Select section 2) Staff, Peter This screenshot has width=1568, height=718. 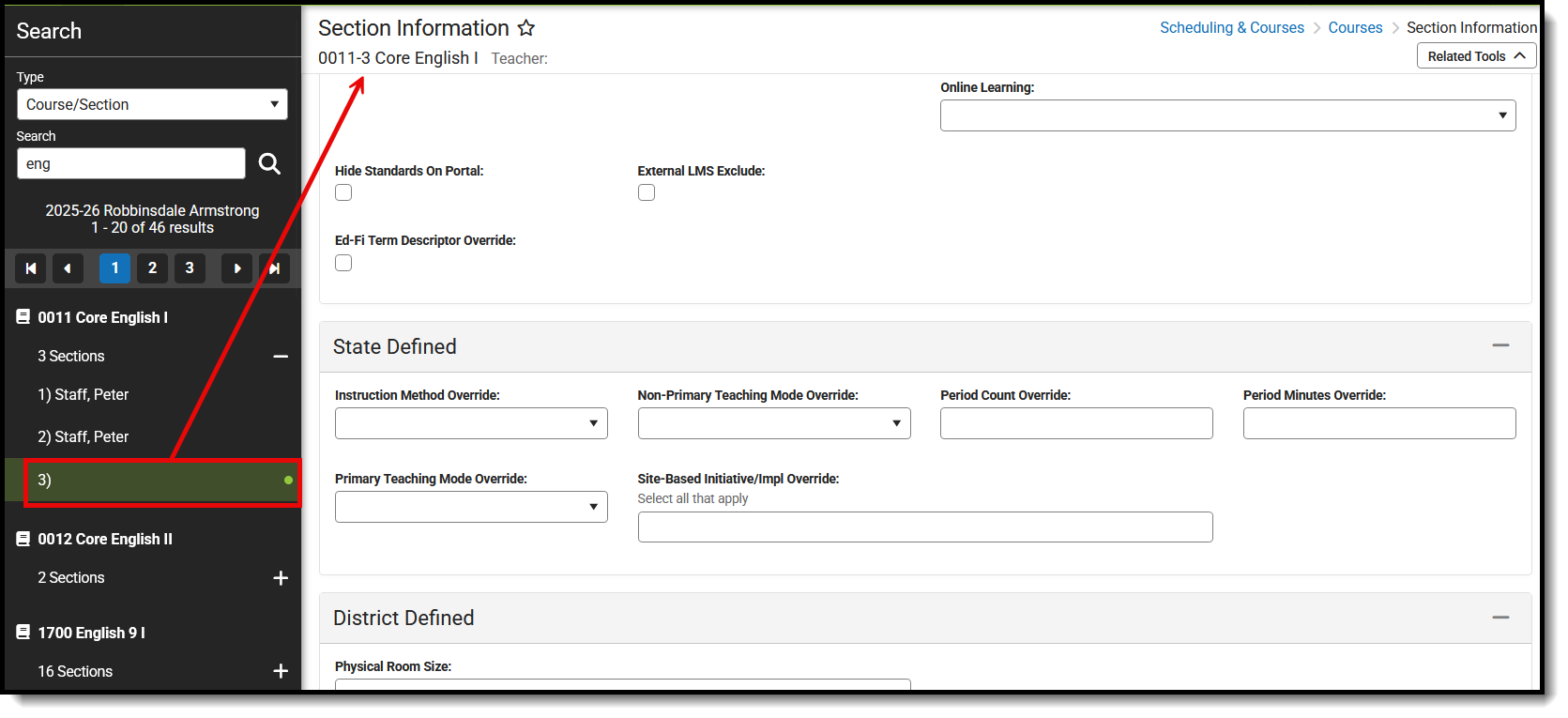point(84,436)
